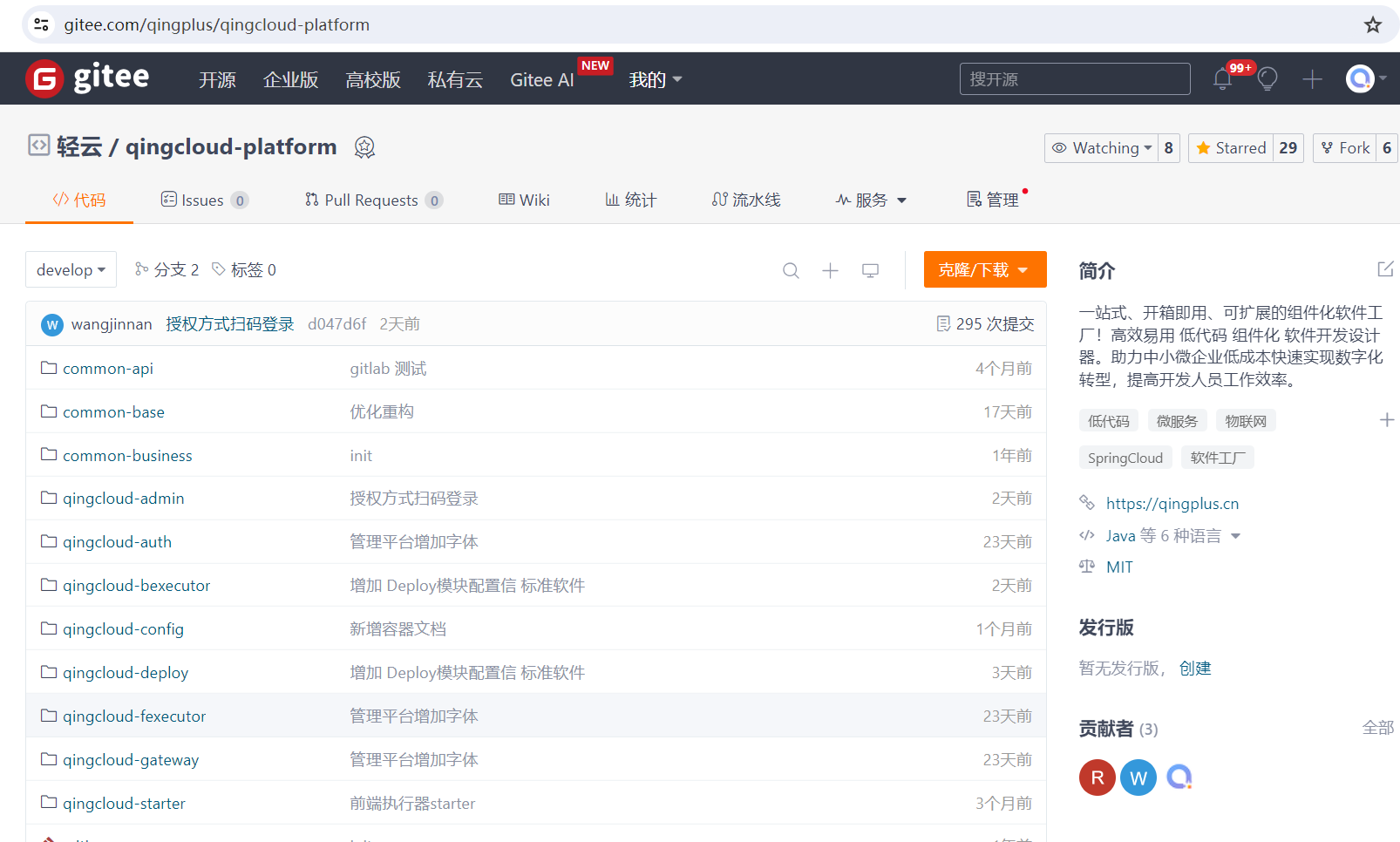The height and width of the screenshot is (842, 1400).
Task: Expand the 服务 dropdown tab
Action: pyautogui.click(x=872, y=200)
